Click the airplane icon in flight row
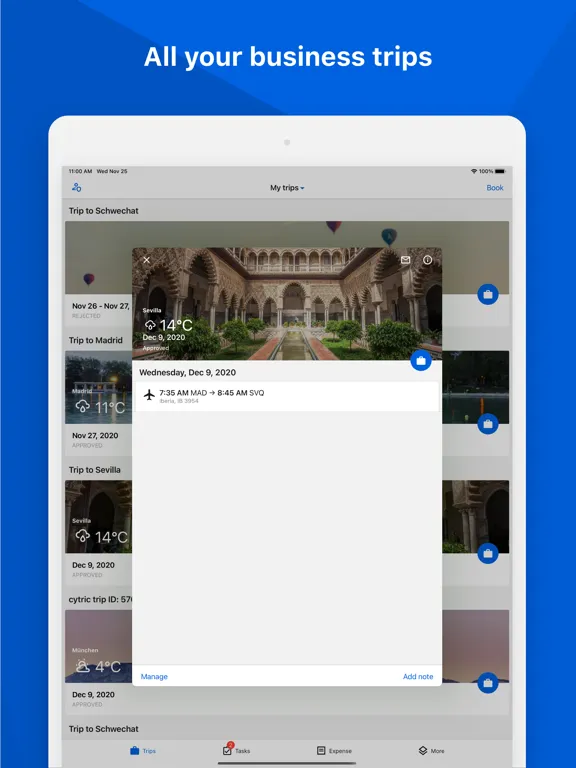576x768 pixels. click(149, 395)
